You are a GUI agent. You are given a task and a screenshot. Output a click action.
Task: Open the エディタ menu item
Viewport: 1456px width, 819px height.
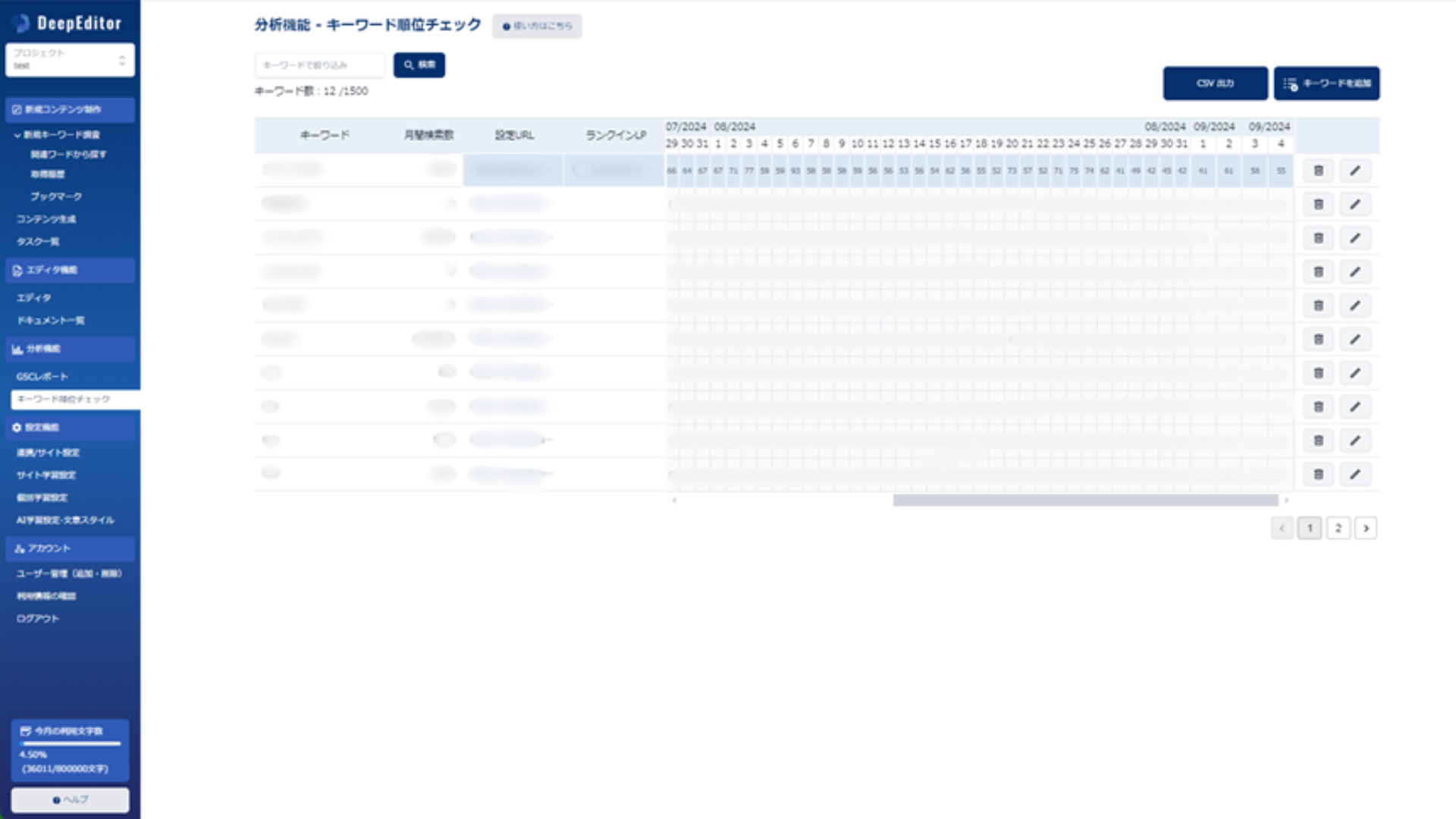coord(34,298)
